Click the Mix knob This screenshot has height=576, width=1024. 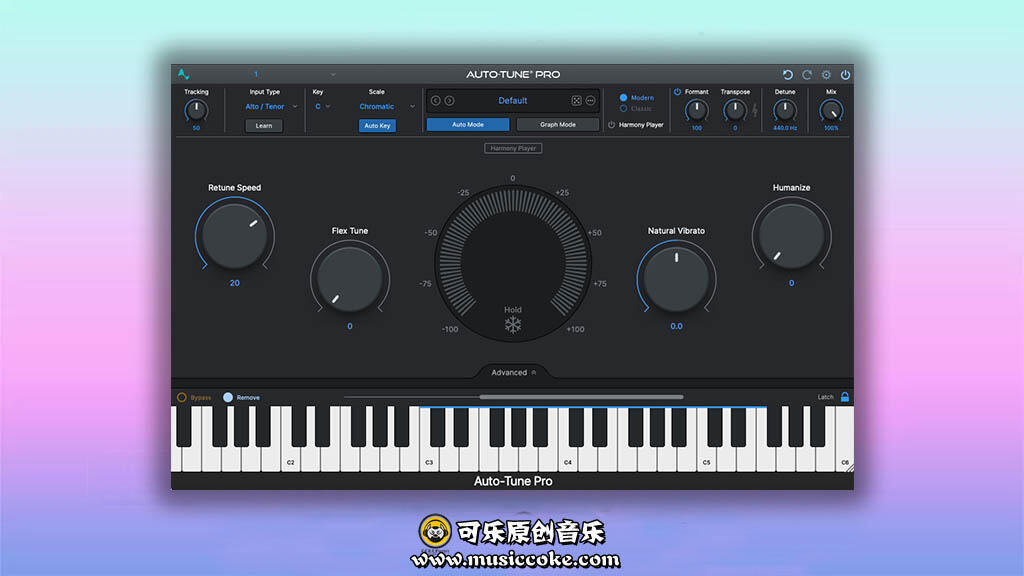(831, 110)
